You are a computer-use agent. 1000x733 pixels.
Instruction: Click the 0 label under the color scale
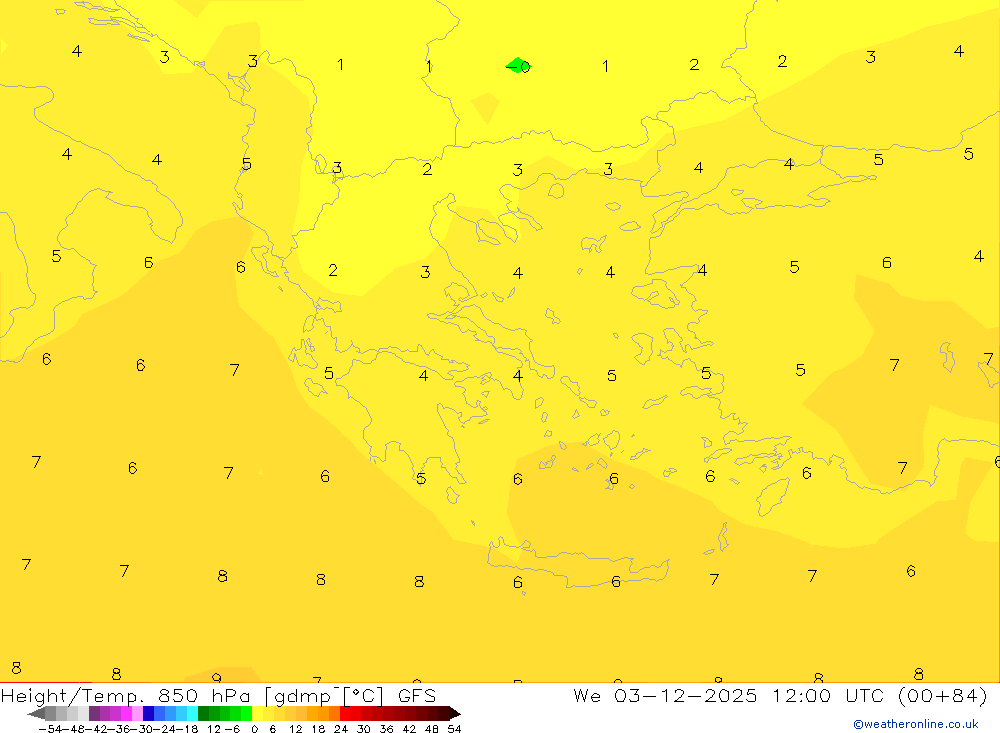click(x=254, y=729)
